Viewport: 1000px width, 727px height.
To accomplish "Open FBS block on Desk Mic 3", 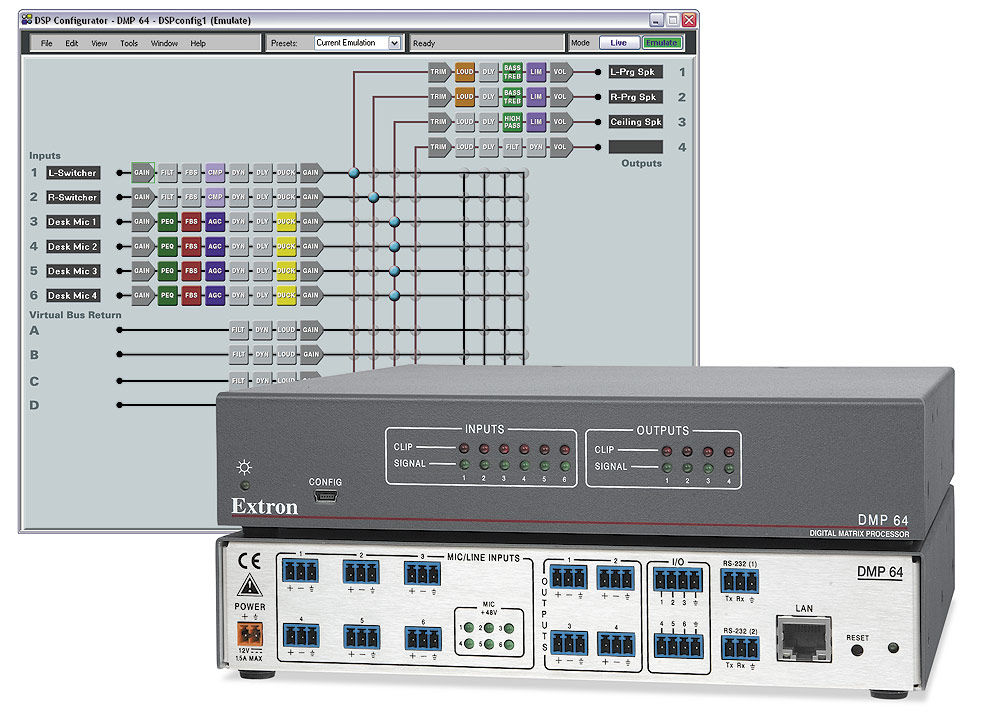I will point(191,270).
